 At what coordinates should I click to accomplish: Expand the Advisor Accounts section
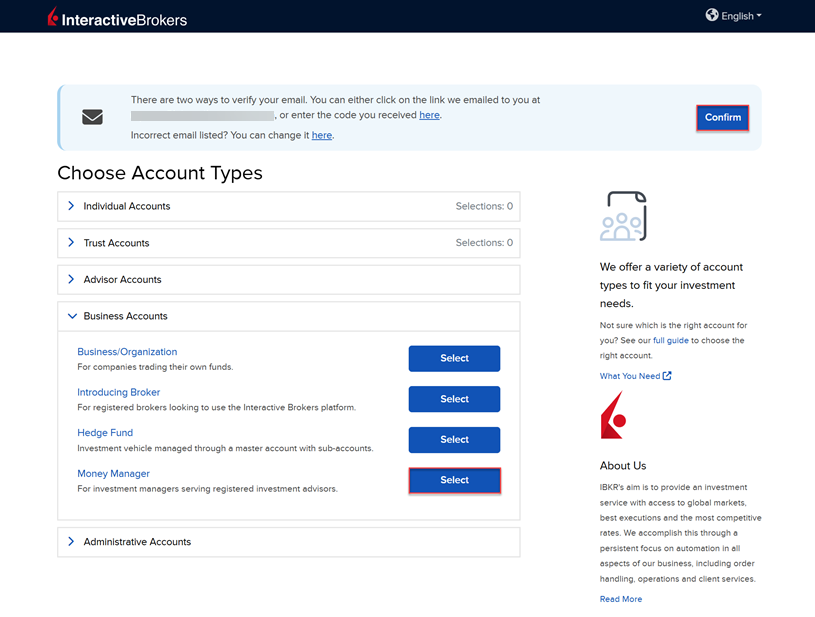point(122,280)
